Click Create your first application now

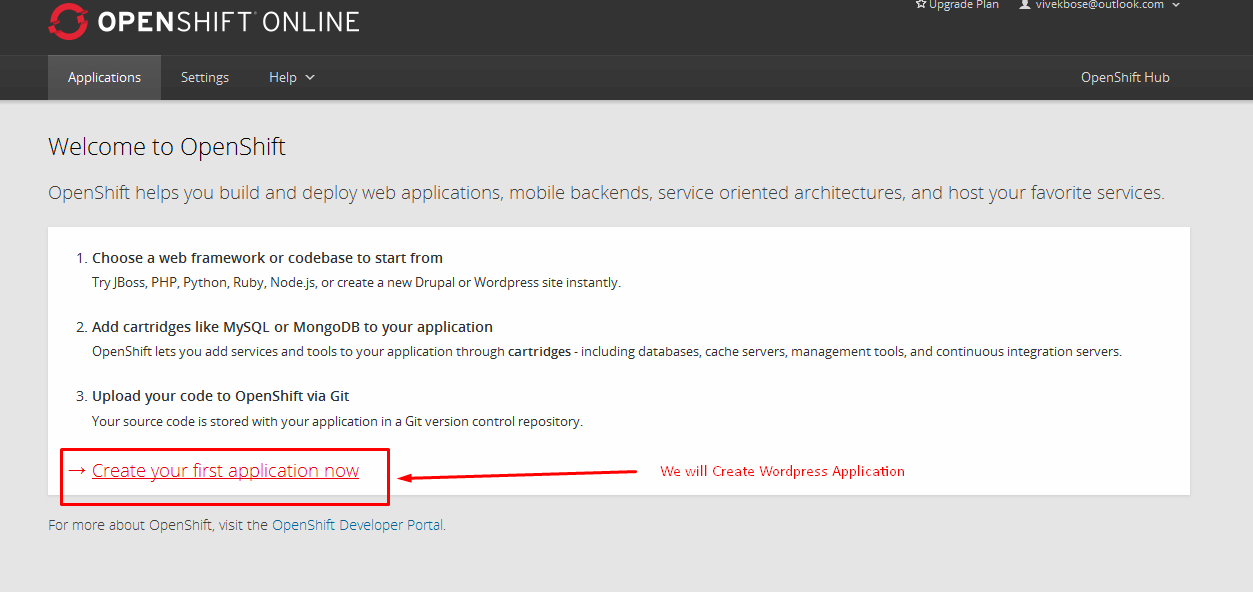[x=225, y=471]
